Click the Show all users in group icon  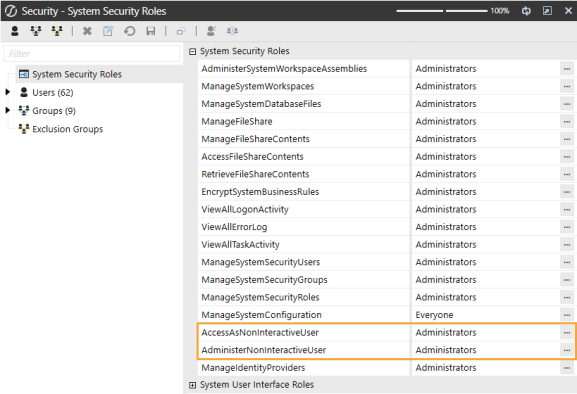point(232,31)
